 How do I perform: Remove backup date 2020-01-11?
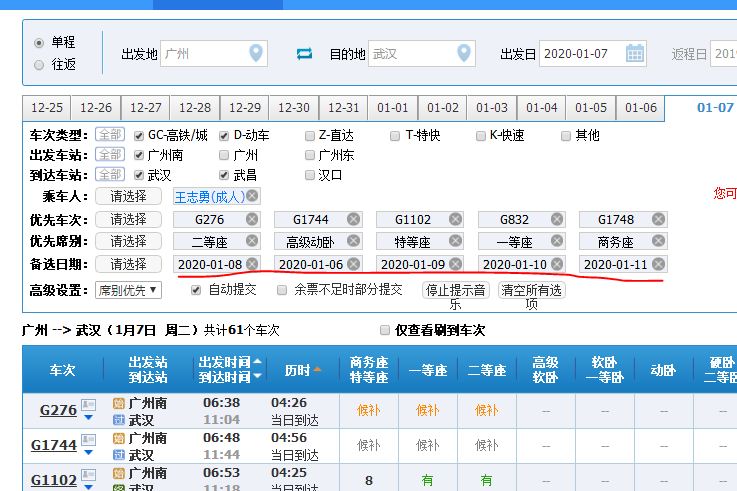coord(659,264)
